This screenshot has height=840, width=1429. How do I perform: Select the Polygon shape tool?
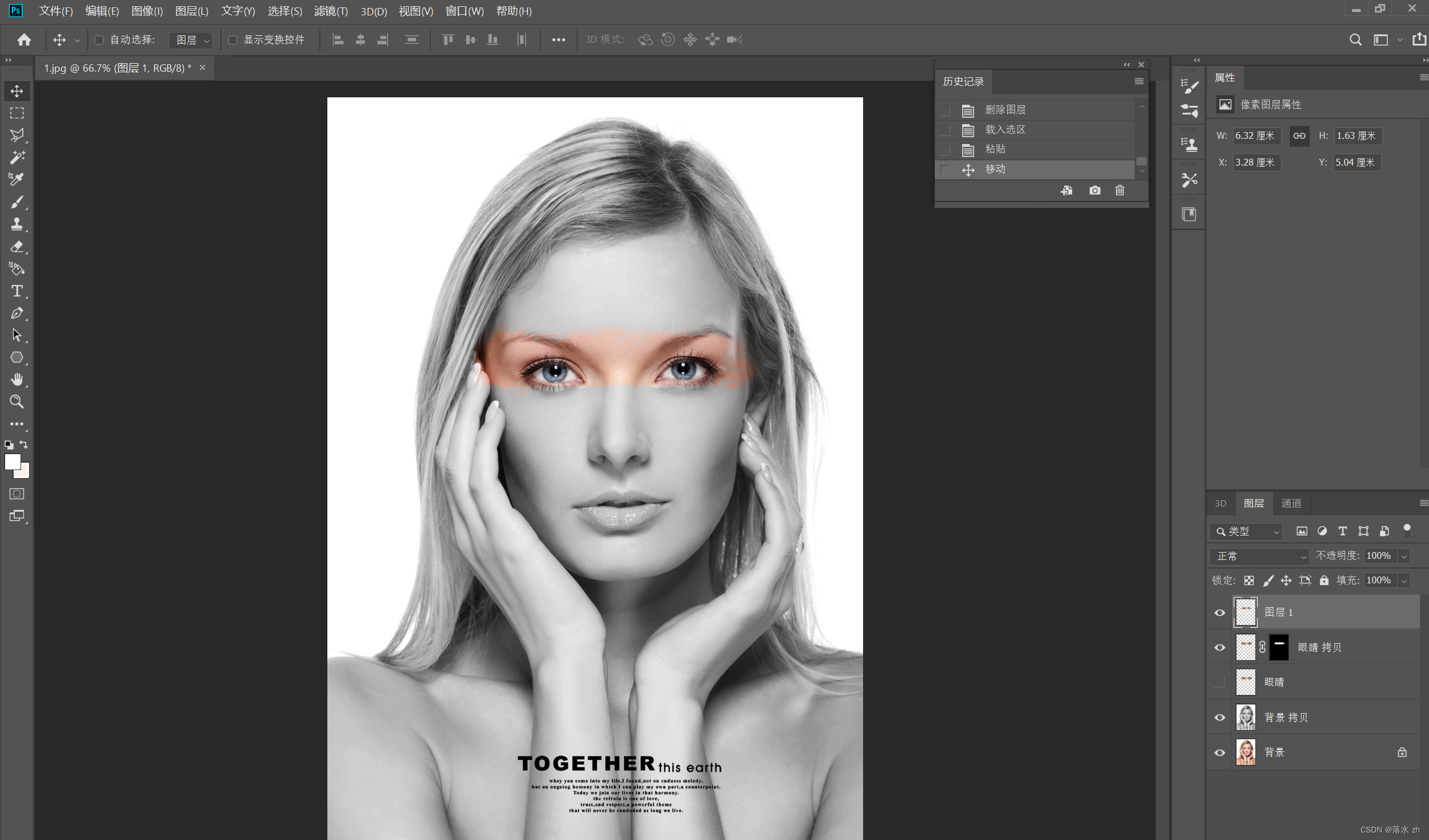17,357
